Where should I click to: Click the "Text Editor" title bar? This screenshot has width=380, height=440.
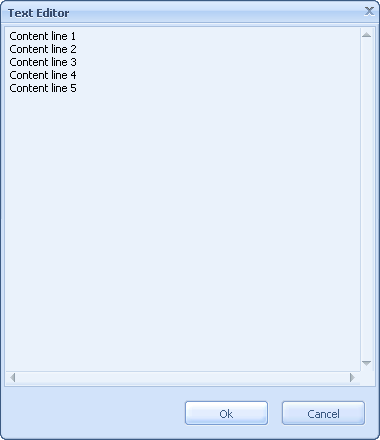coord(182,13)
